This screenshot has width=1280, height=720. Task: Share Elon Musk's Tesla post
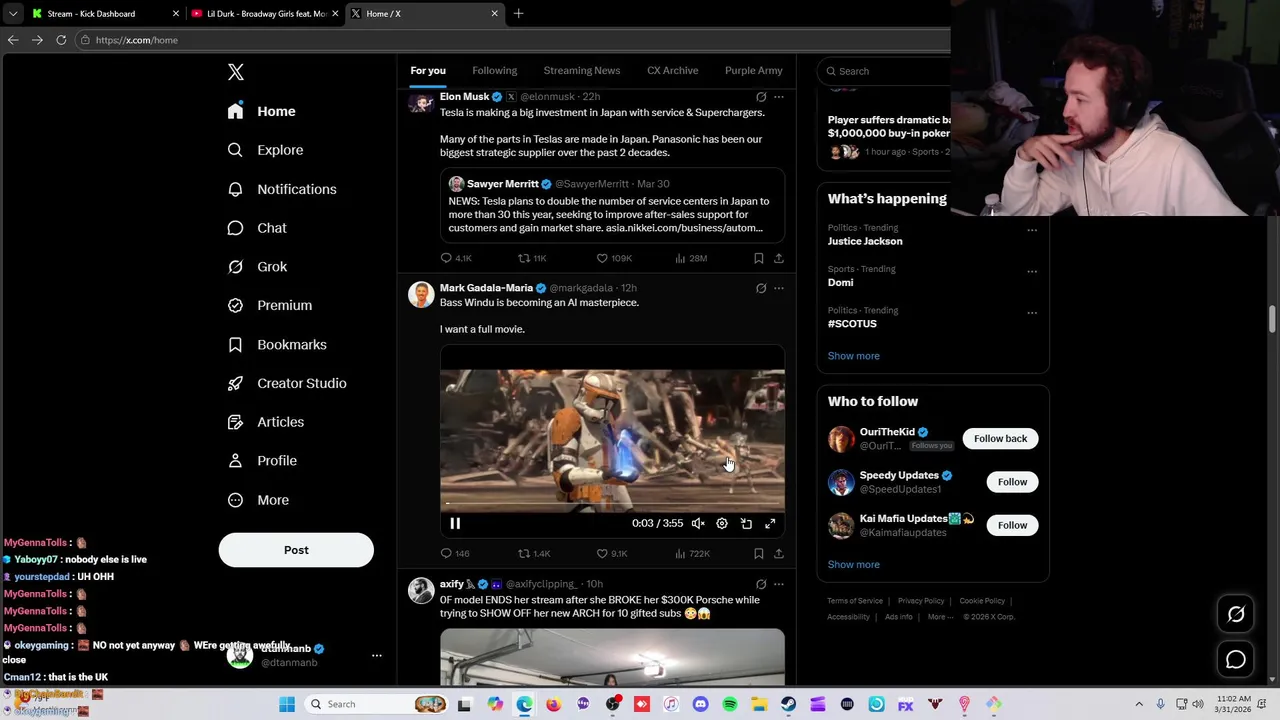click(x=779, y=258)
